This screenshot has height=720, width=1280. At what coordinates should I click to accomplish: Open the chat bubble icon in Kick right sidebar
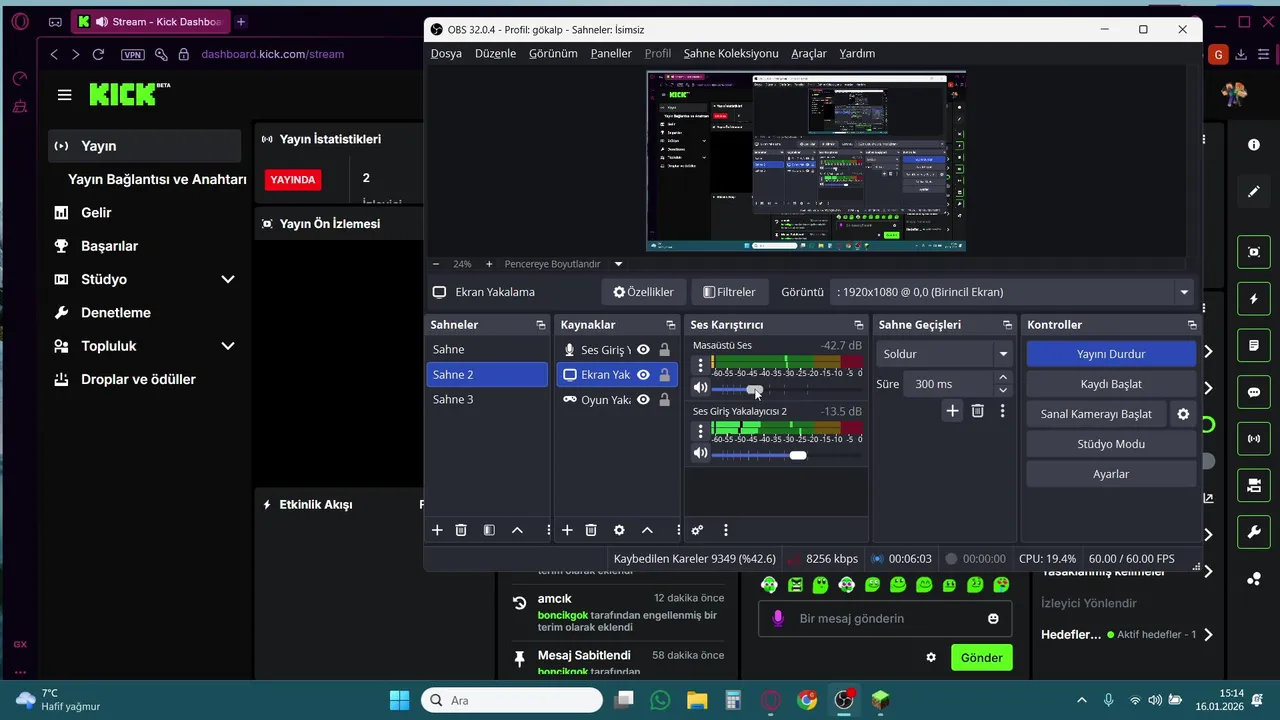(1254, 393)
